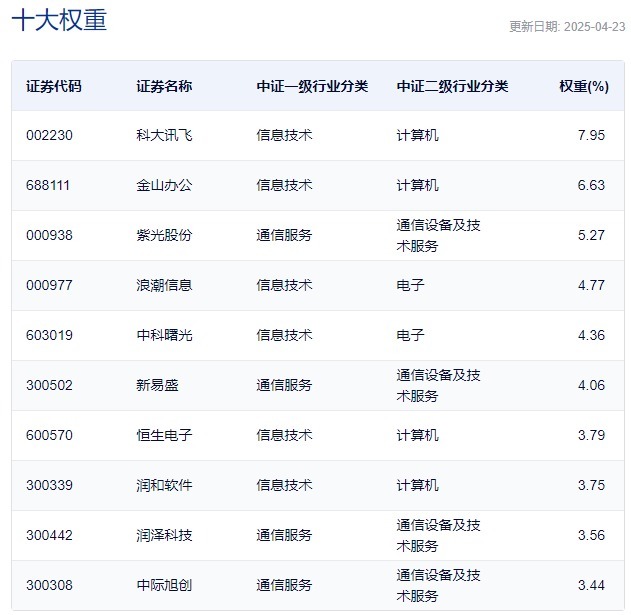This screenshot has width=631, height=615.
Task: Click the 7.95 weight value
Action: (591, 135)
